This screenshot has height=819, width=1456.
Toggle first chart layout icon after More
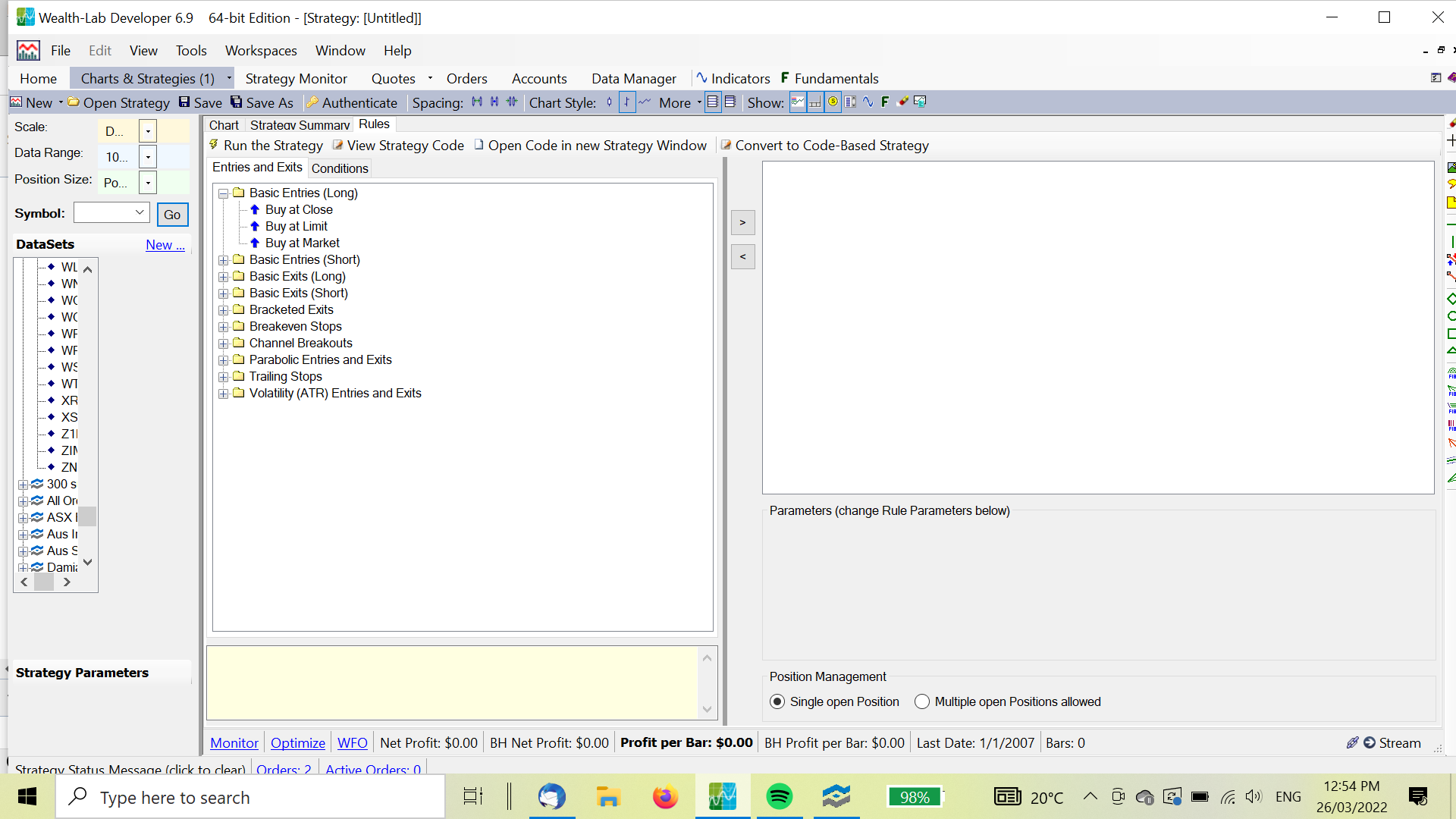point(713,102)
